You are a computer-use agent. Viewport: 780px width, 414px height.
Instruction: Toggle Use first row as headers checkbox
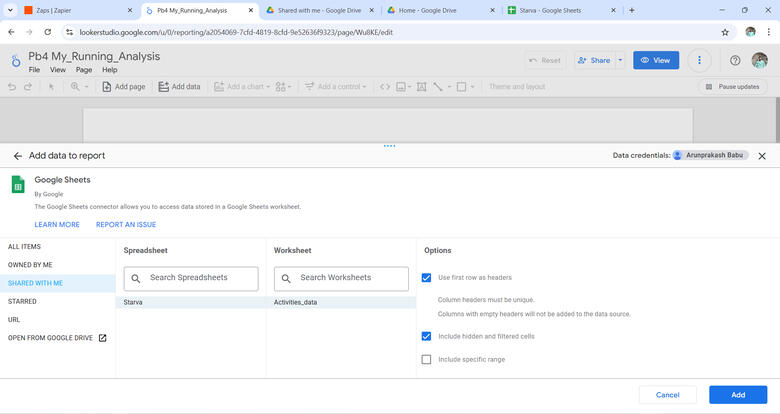426,278
